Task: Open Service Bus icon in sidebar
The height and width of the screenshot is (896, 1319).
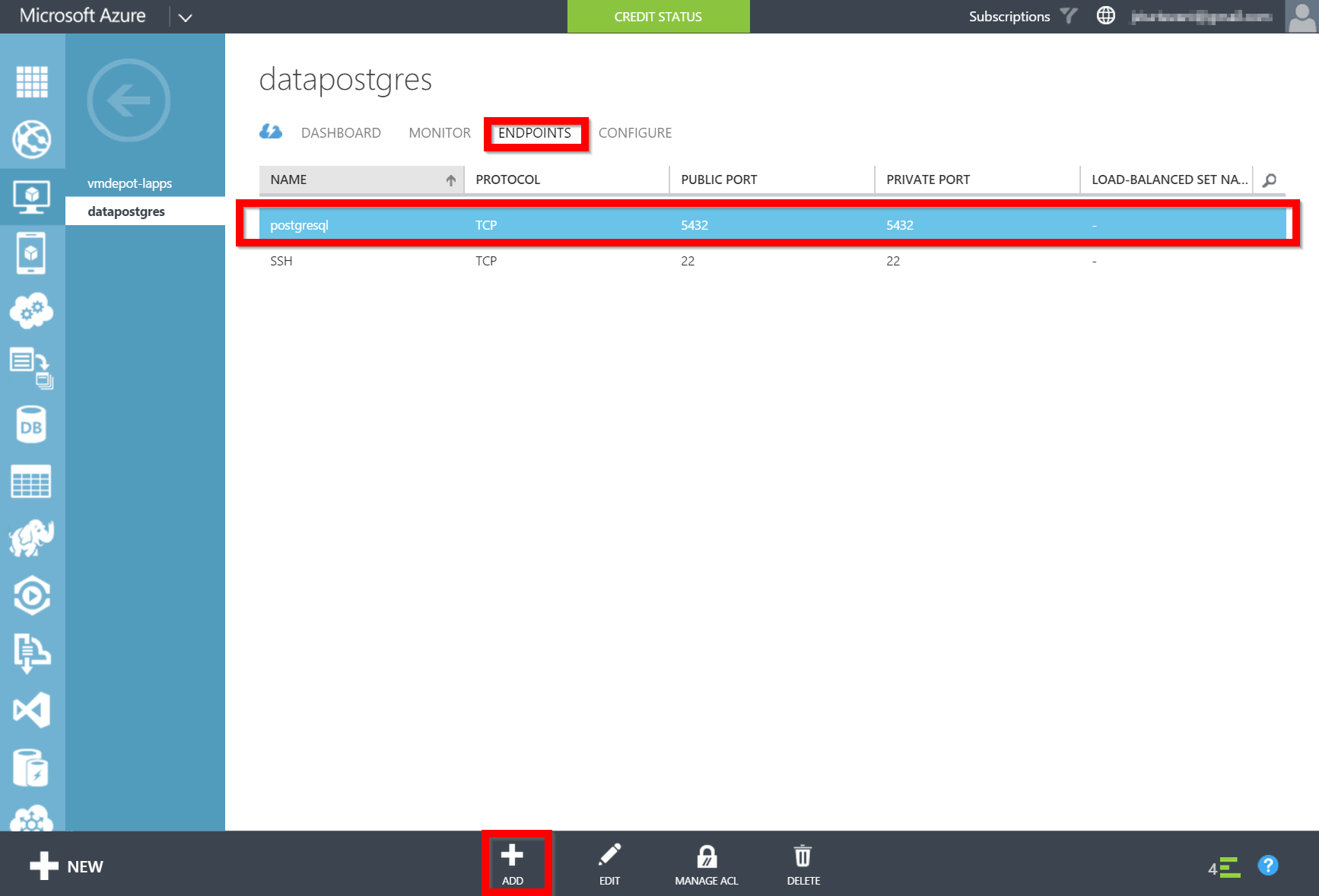Action: (32, 653)
